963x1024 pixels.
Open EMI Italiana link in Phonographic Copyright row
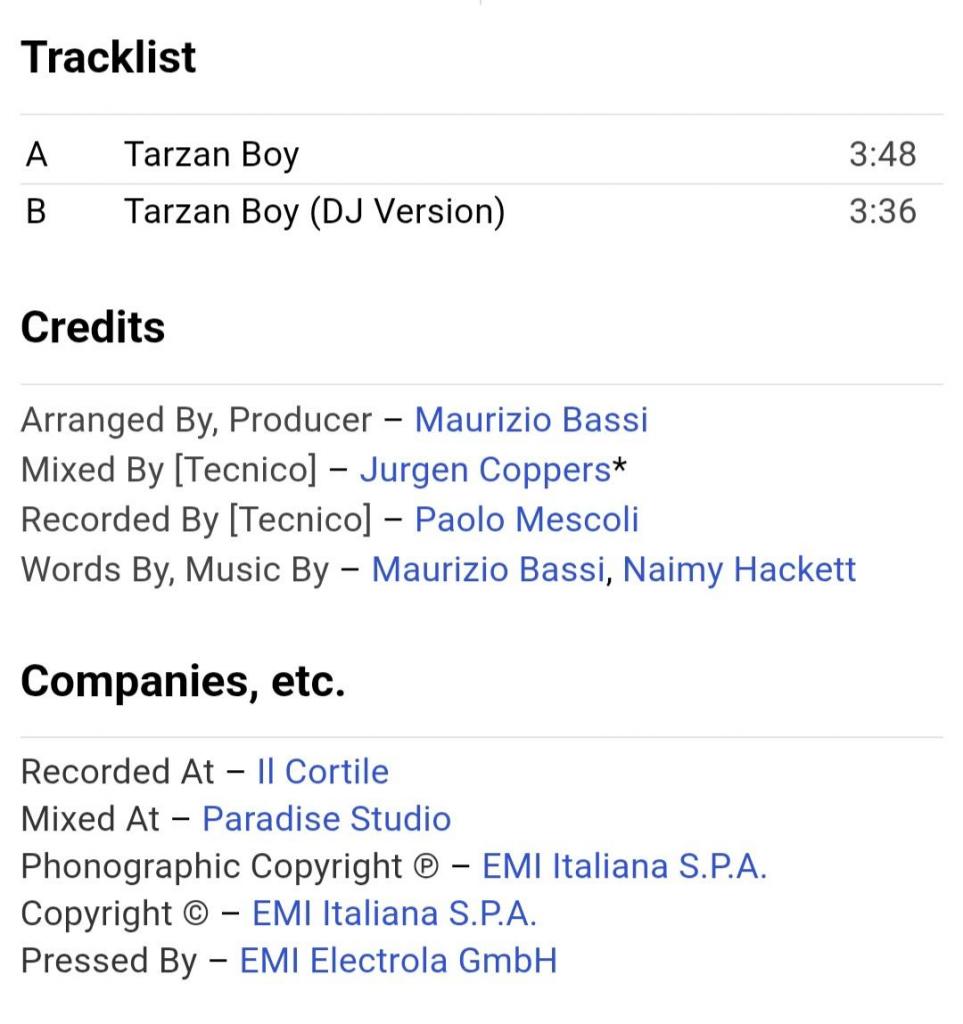[624, 866]
